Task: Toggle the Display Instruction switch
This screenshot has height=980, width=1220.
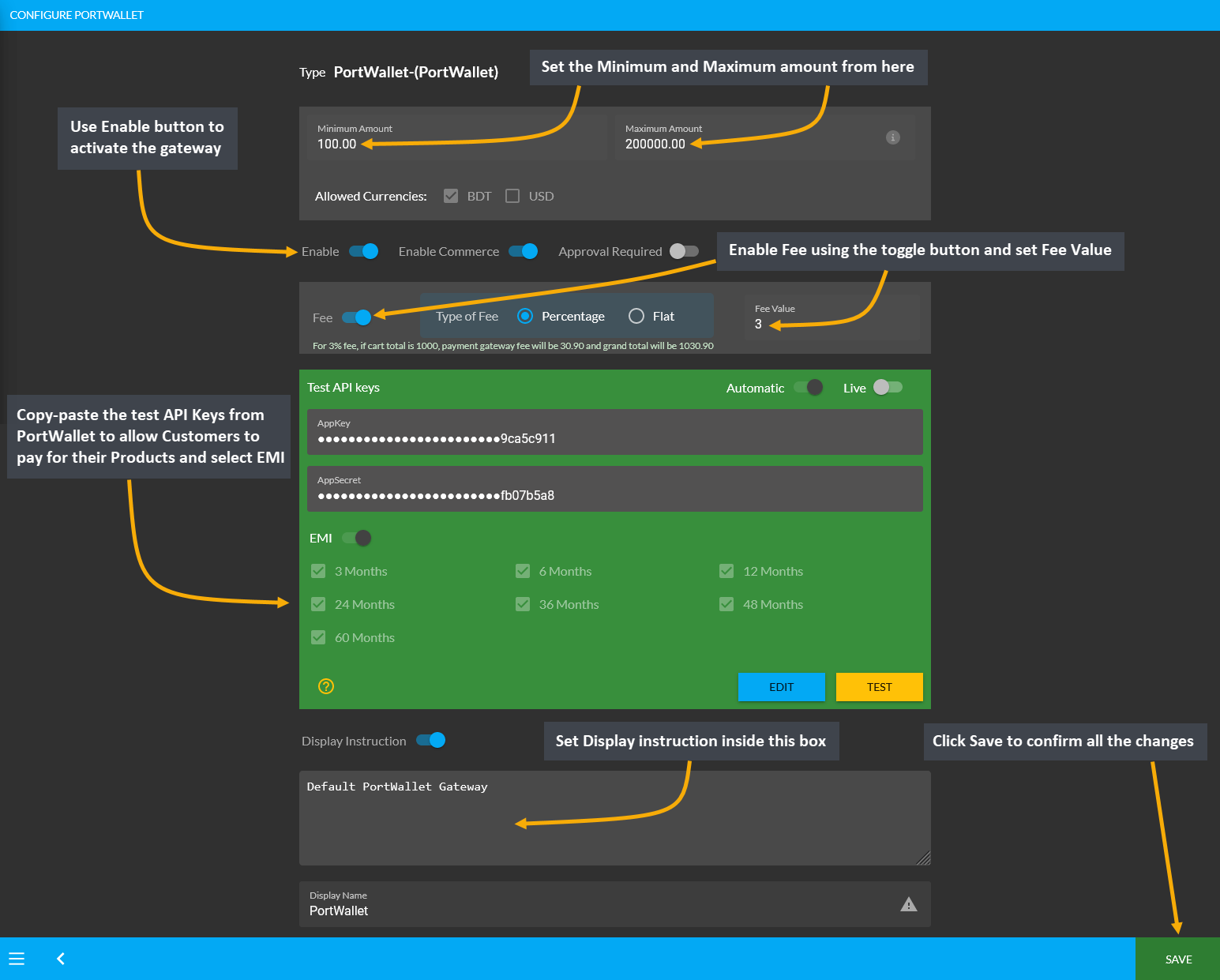Action: 431,740
